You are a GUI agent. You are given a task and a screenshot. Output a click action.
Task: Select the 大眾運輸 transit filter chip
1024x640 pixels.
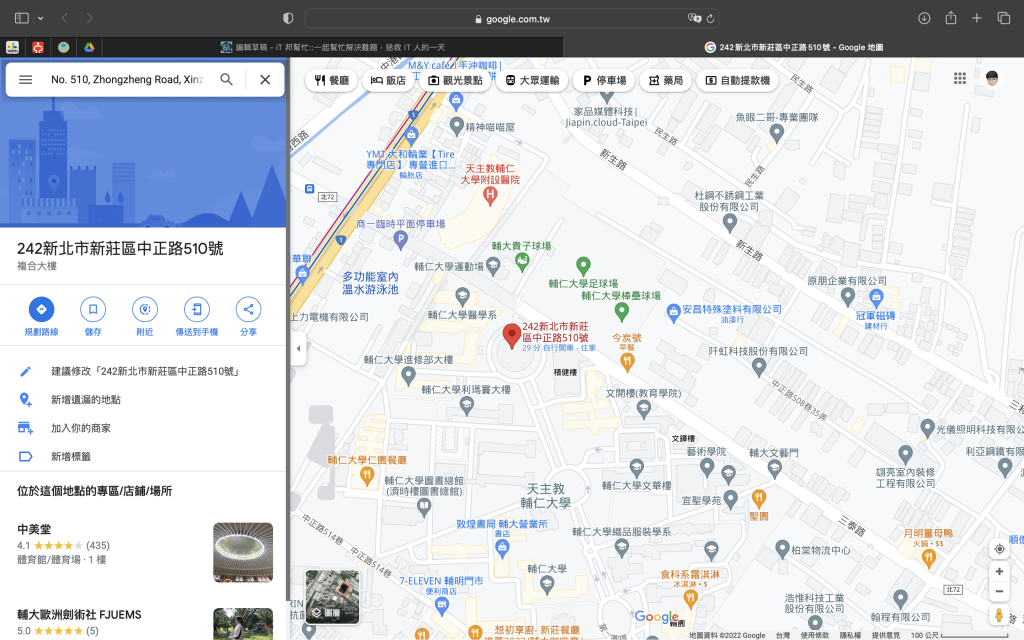pyautogui.click(x=532, y=80)
